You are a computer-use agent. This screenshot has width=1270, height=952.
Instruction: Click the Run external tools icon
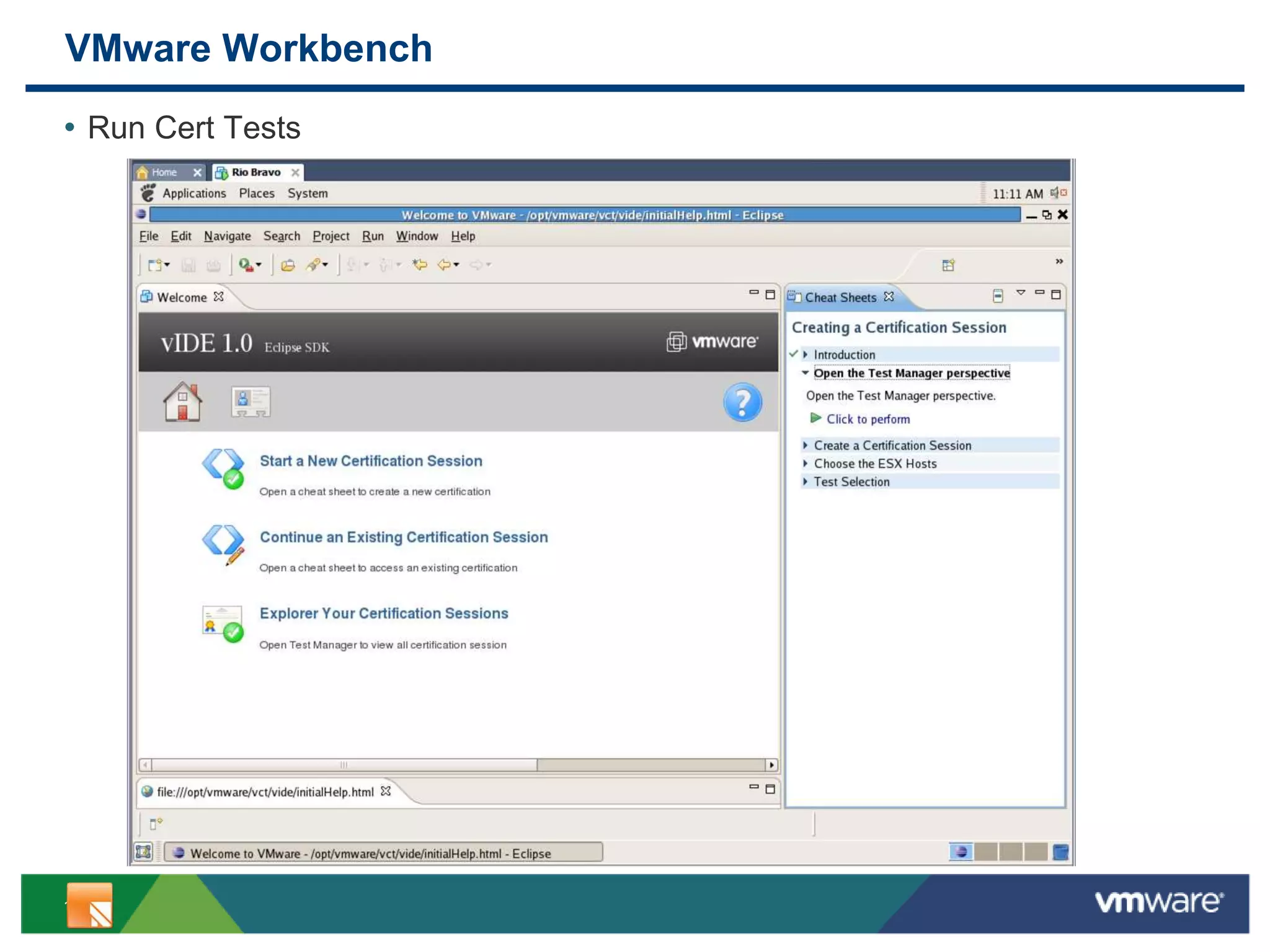point(246,265)
